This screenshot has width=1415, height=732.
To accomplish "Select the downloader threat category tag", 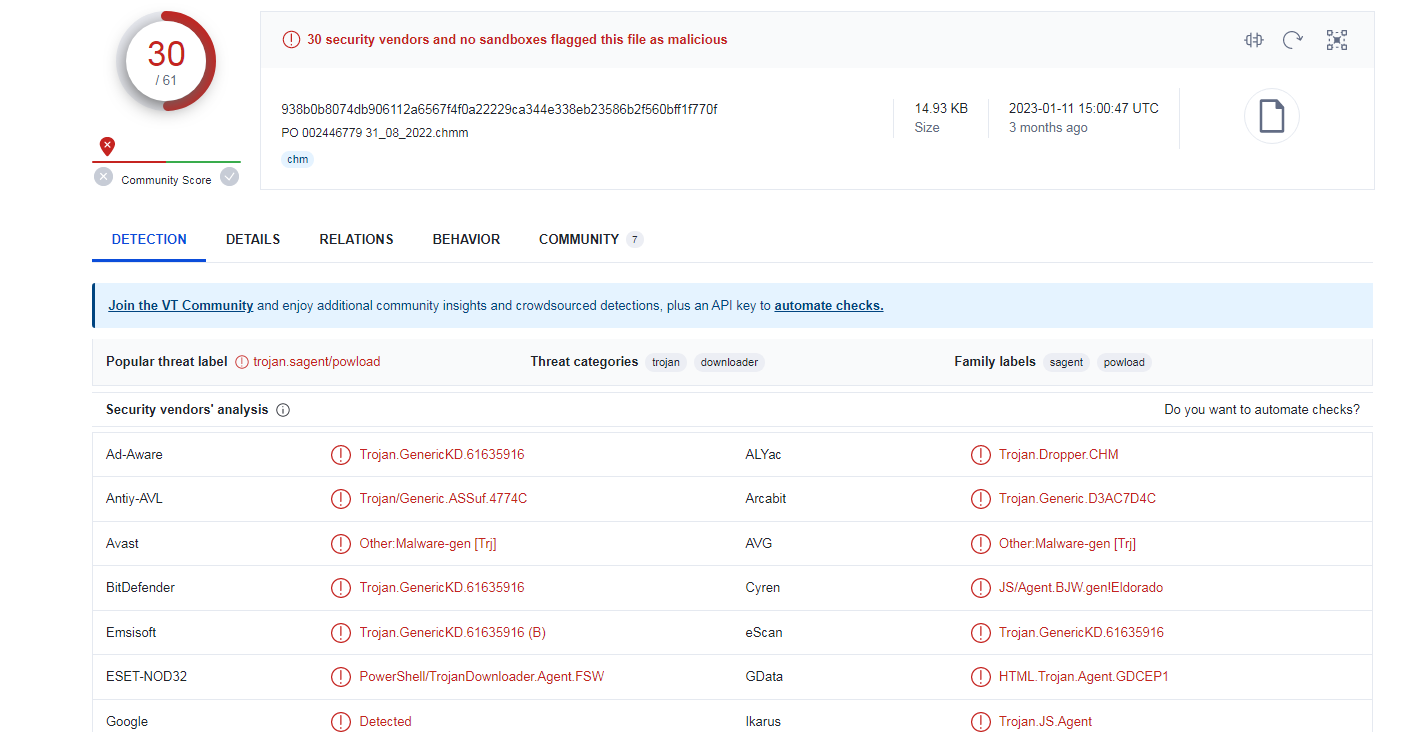I will (729, 362).
